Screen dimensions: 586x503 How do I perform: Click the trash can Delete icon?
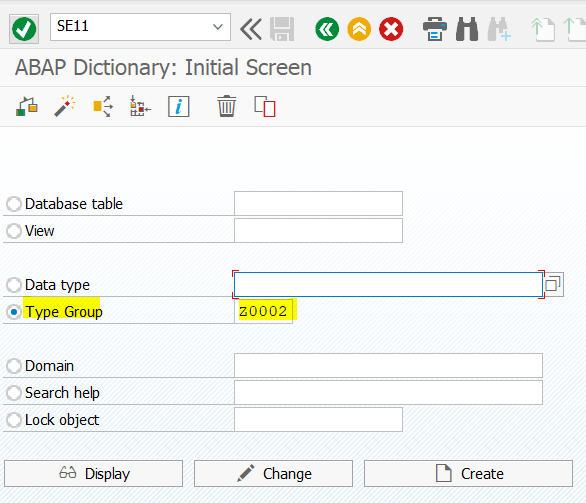click(226, 107)
